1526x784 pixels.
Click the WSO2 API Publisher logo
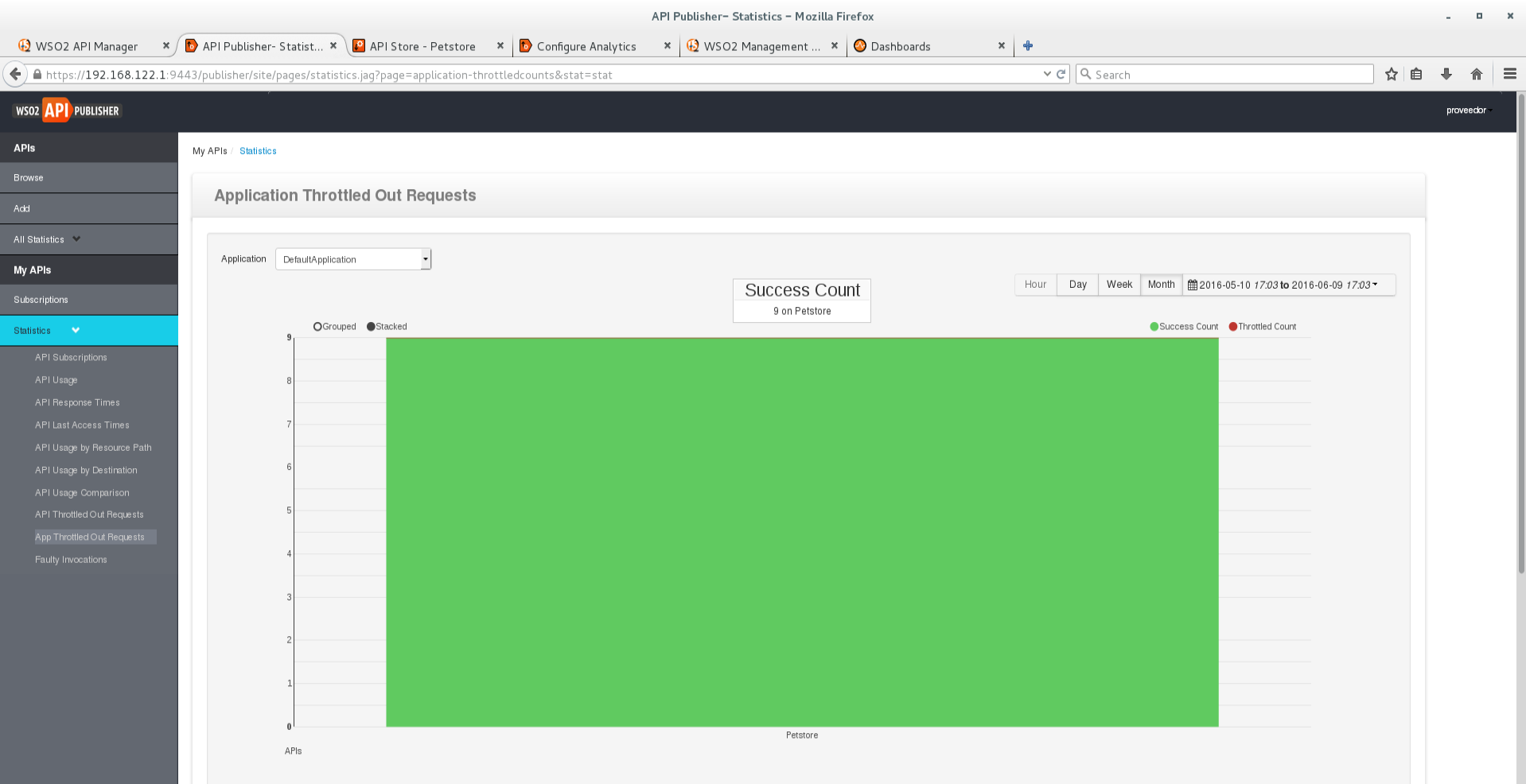[x=68, y=111]
